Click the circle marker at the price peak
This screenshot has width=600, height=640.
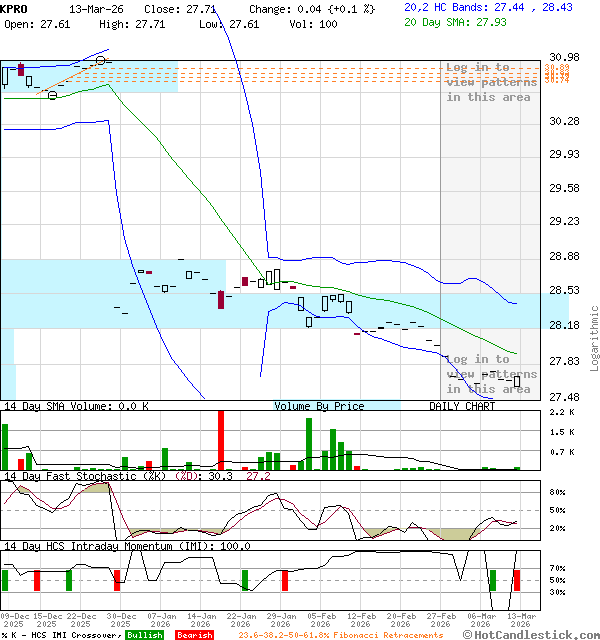[x=101, y=61]
